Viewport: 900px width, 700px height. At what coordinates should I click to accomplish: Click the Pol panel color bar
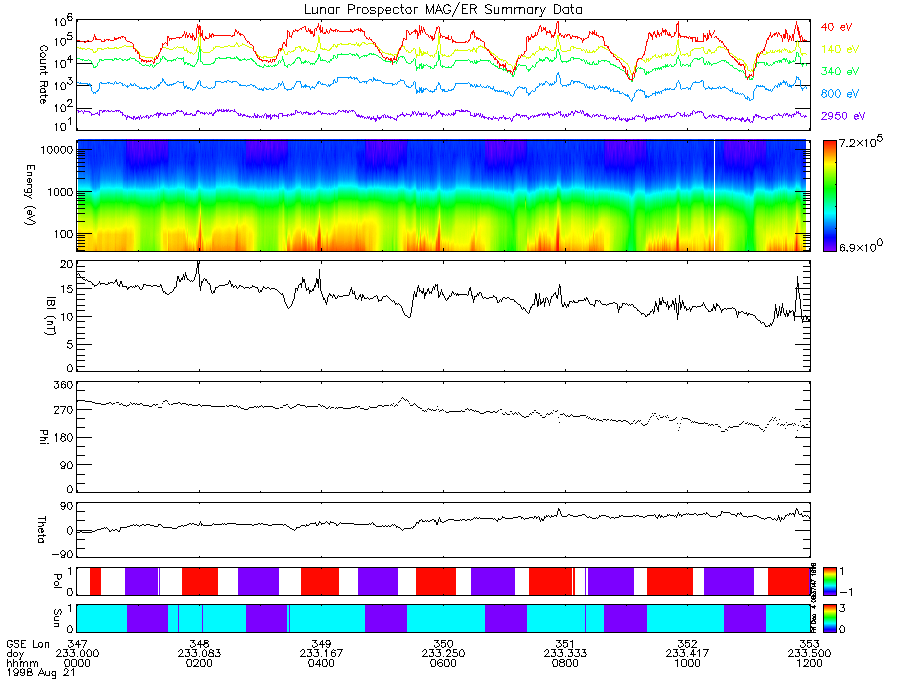point(829,581)
